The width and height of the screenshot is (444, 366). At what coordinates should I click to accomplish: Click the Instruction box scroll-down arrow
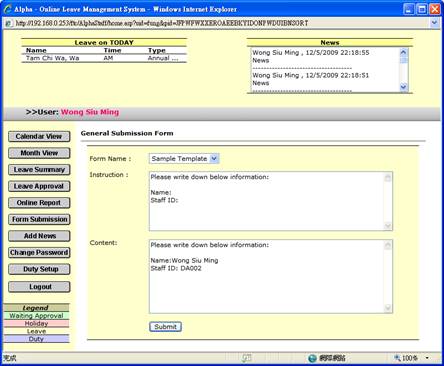coord(388,226)
